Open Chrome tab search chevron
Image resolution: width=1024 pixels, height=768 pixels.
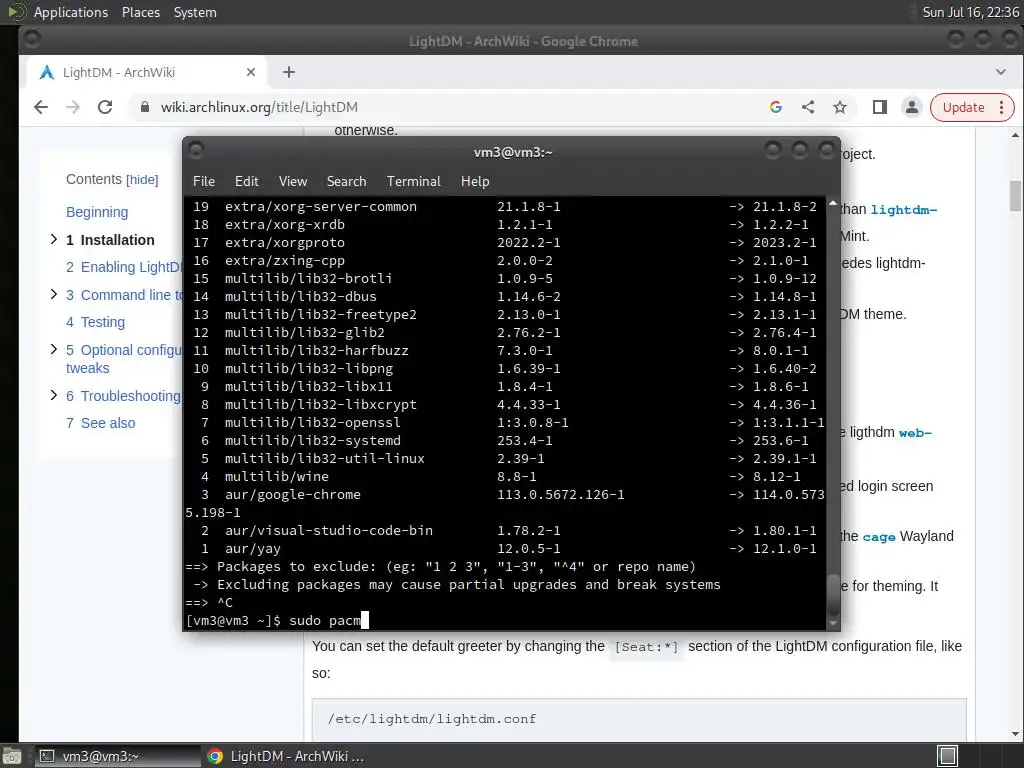click(x=1000, y=72)
